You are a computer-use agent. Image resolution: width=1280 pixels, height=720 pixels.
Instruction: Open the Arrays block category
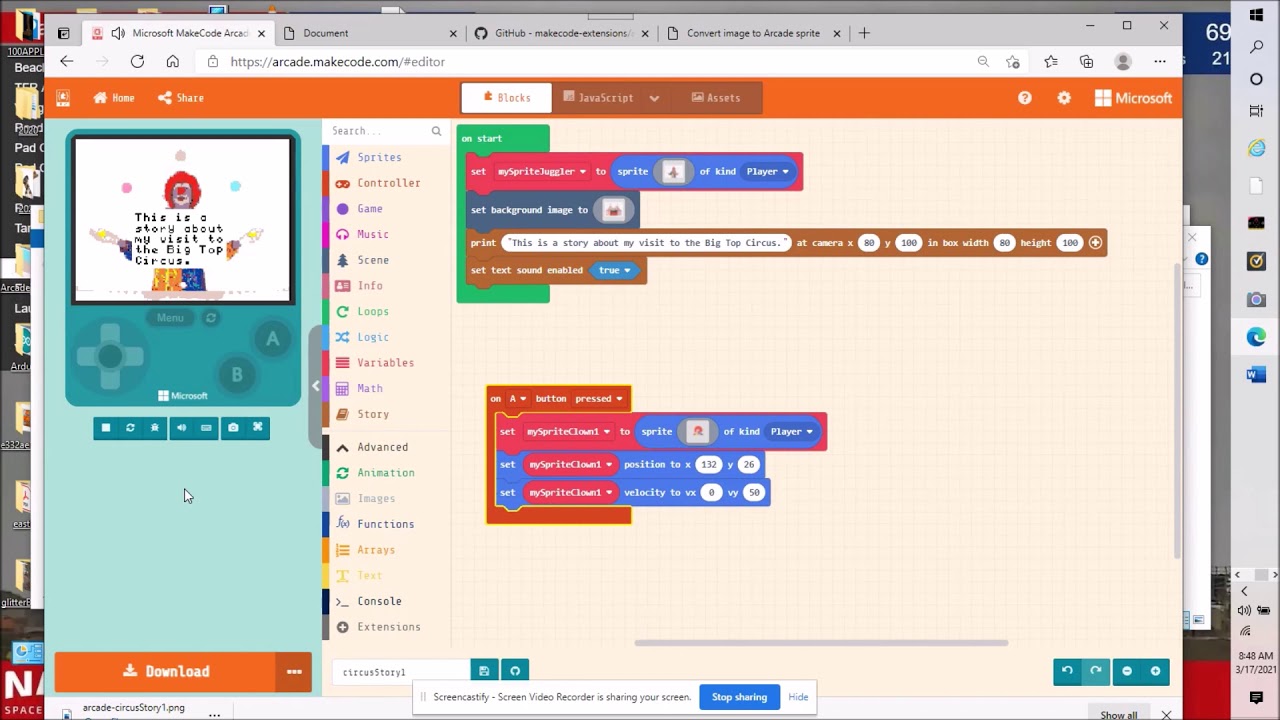[x=375, y=550]
